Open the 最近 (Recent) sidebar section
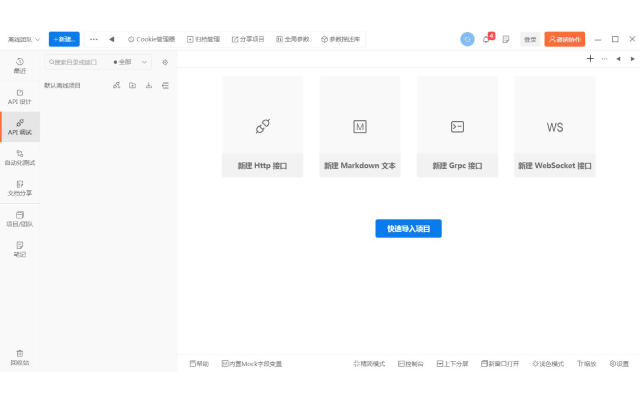The height and width of the screenshot is (400, 640). point(20,66)
